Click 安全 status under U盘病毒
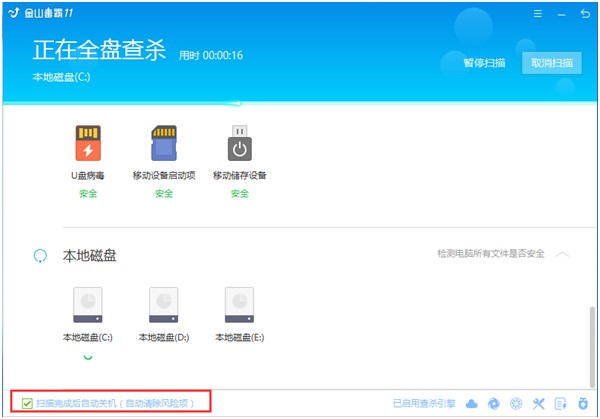Viewport: 600px width, 419px height. (x=88, y=194)
